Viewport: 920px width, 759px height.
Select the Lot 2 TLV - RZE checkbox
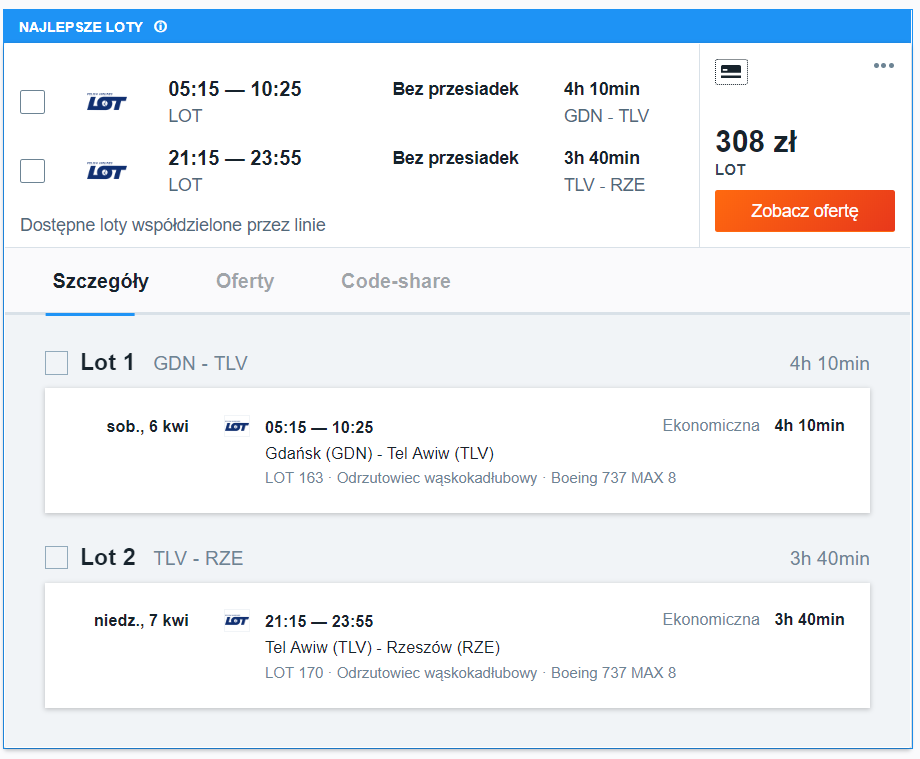tap(56, 557)
